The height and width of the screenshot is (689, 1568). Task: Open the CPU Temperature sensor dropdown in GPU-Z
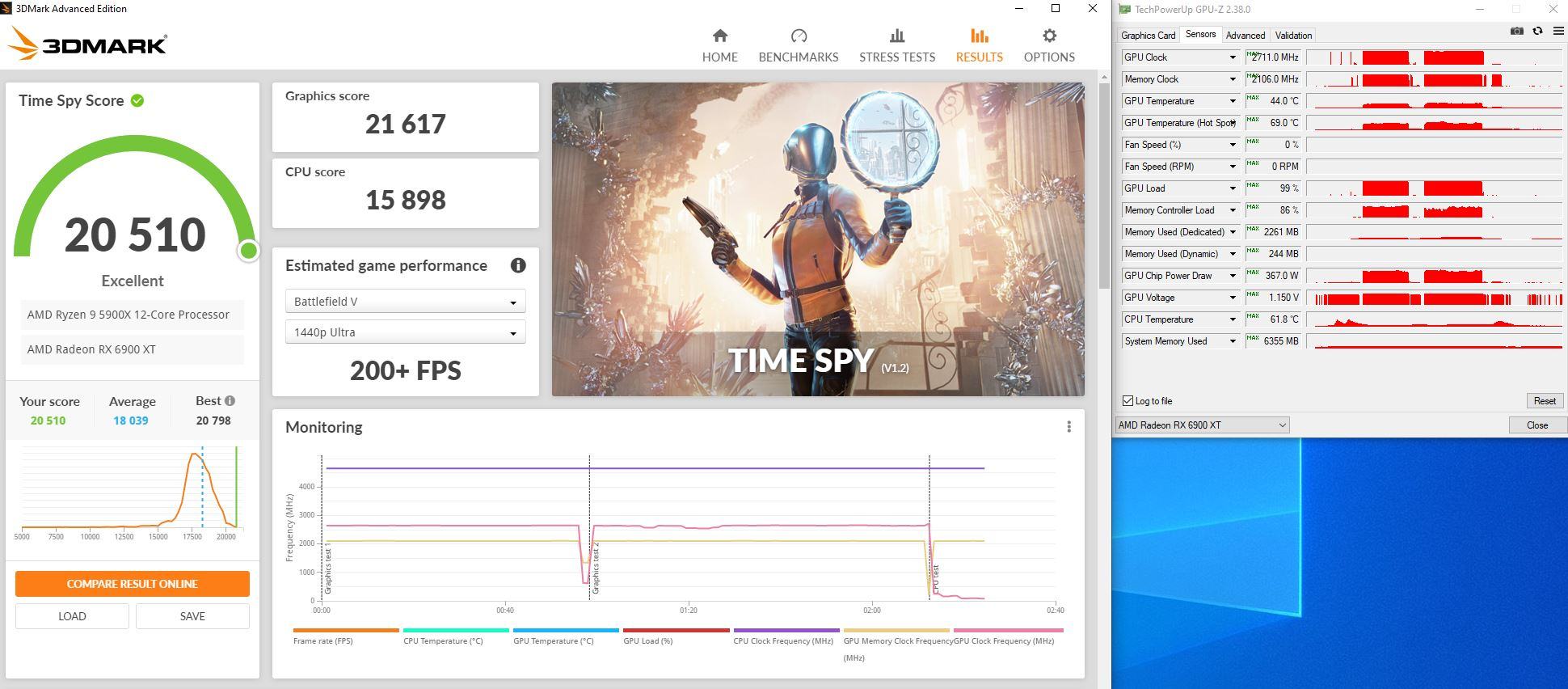[x=1233, y=319]
